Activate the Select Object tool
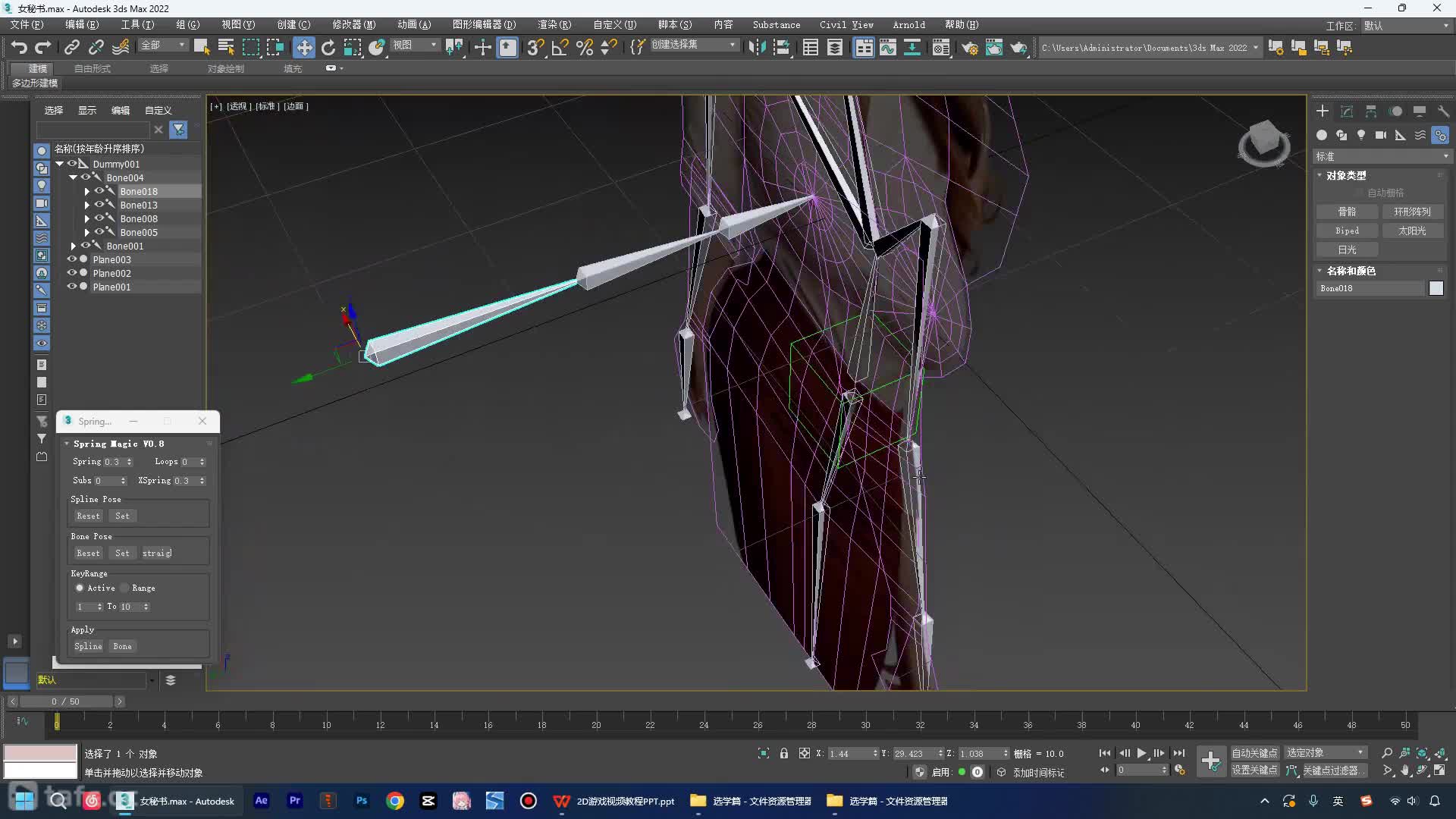 pyautogui.click(x=202, y=48)
